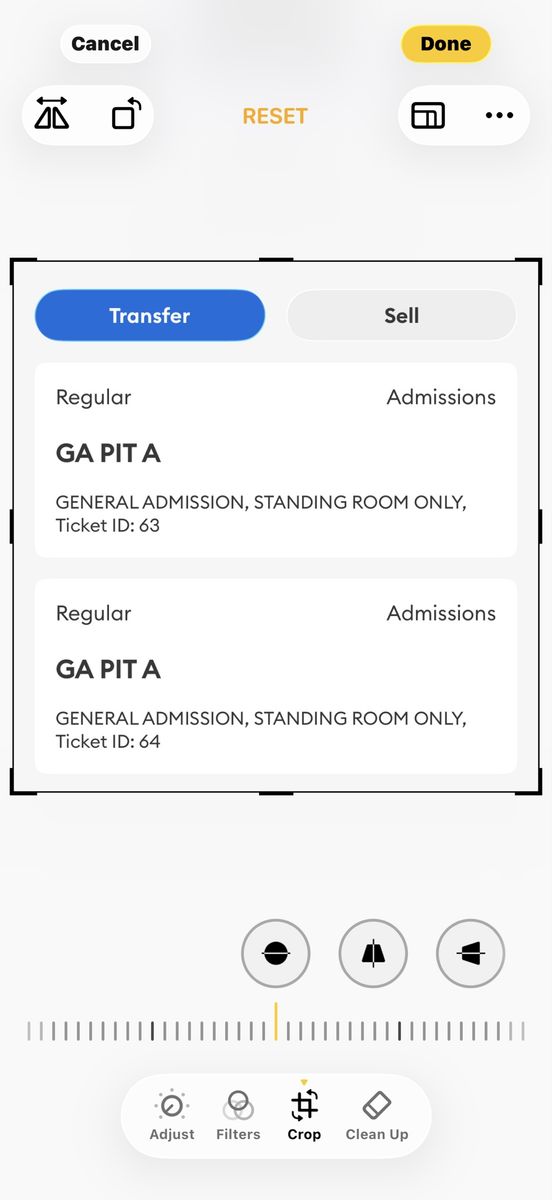Select the horizontal perspective adjustment icon
552x1200 pixels.
pos(471,954)
